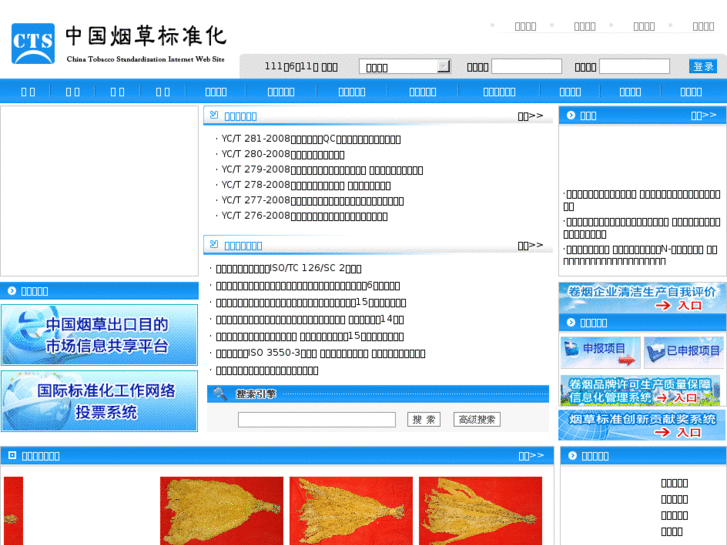Open 中国烟草出口目的市场信息共享平台 banner
The width and height of the screenshot is (727, 545).
pos(99,335)
